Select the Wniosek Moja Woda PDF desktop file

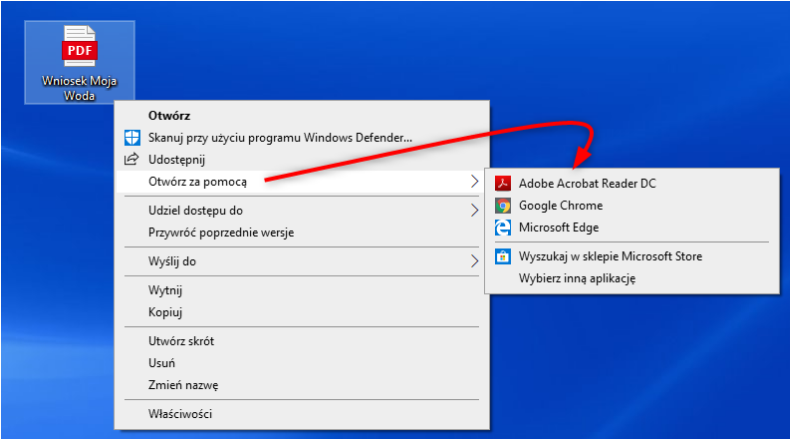tap(80, 62)
